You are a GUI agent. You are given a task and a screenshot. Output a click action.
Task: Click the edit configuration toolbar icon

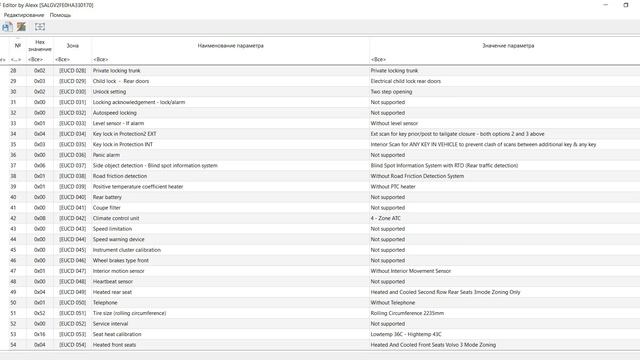21,27
